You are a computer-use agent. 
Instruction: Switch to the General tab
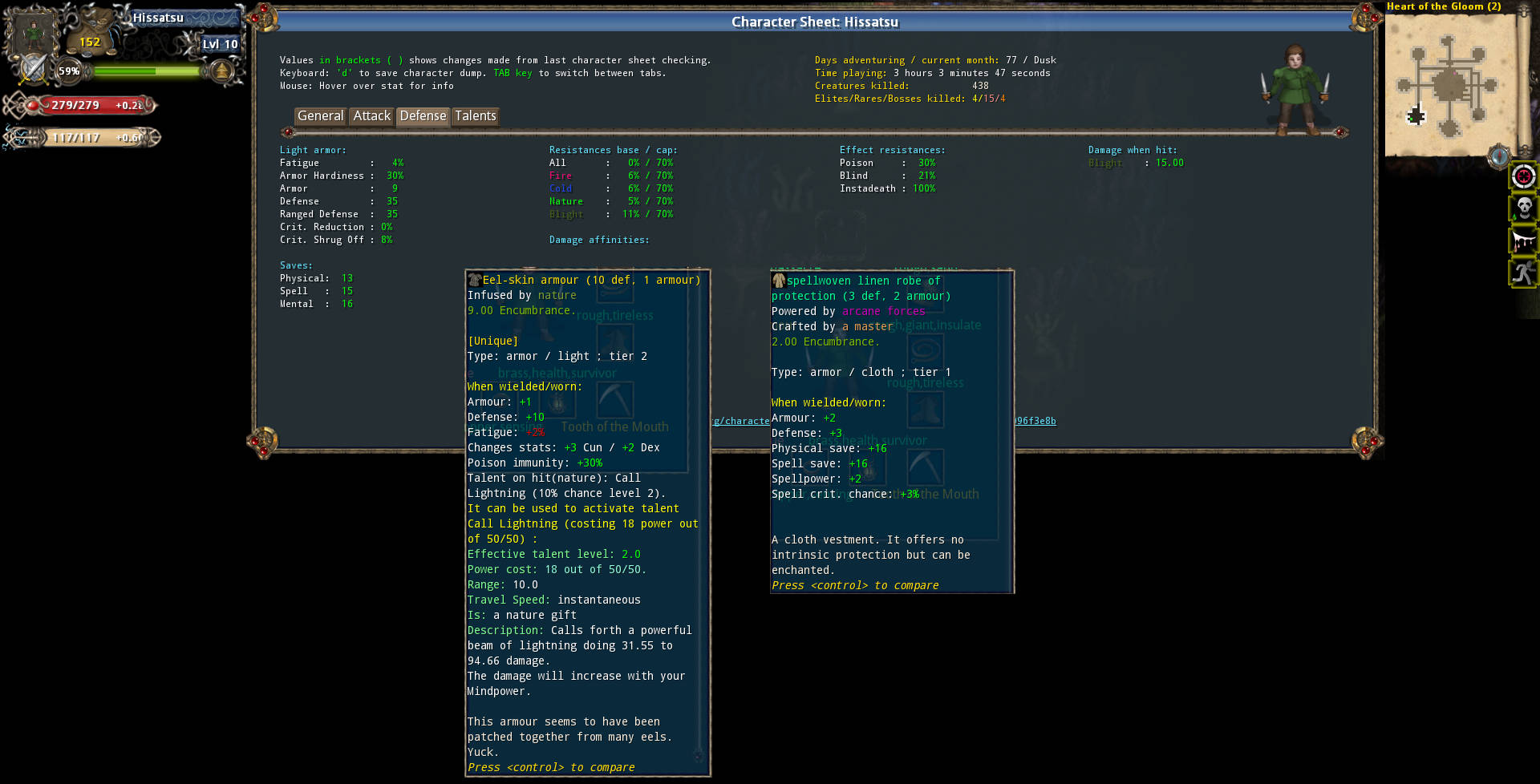(320, 116)
